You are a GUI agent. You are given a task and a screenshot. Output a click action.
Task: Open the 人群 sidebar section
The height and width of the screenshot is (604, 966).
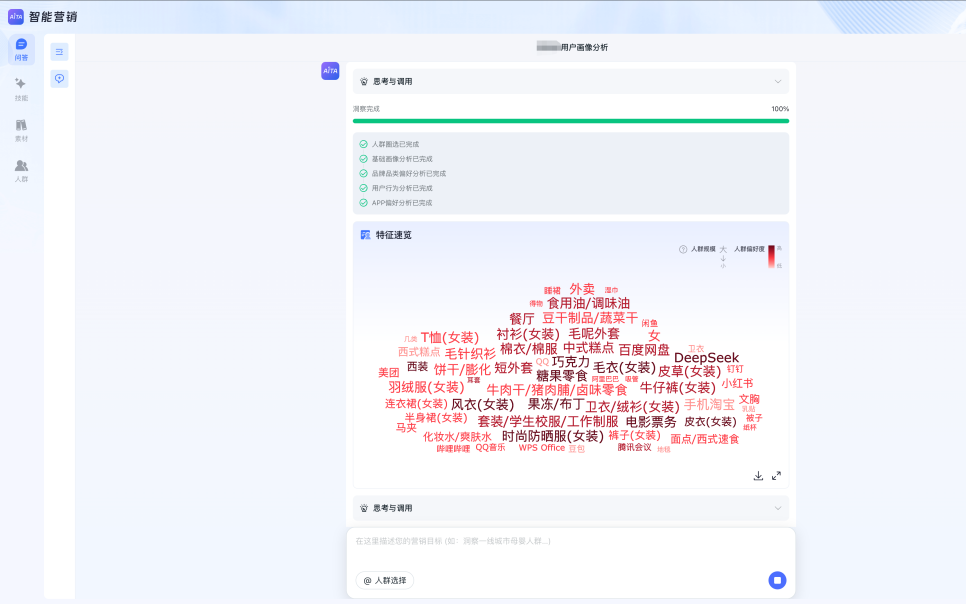(22, 171)
